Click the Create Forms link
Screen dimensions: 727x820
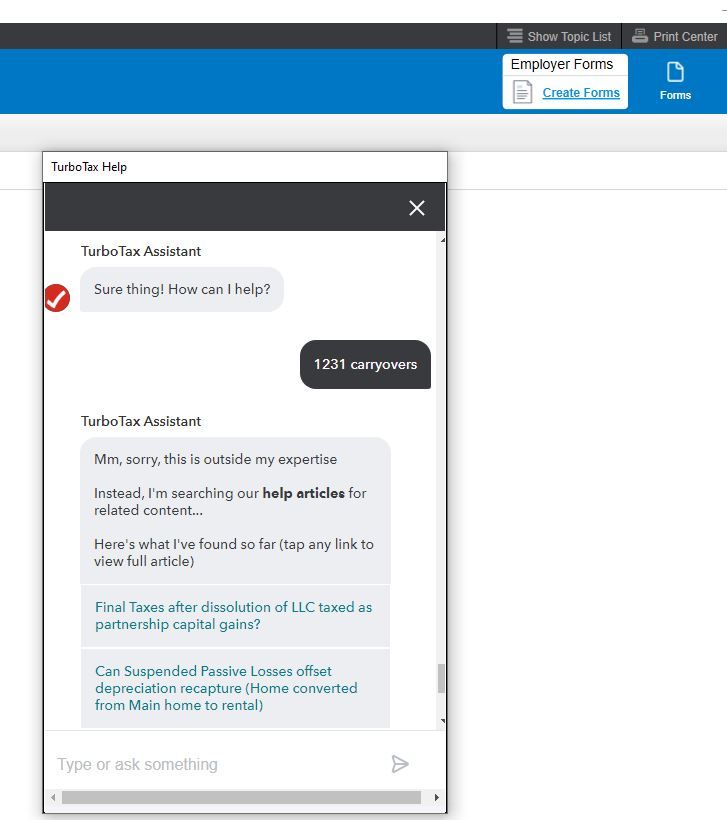(581, 93)
